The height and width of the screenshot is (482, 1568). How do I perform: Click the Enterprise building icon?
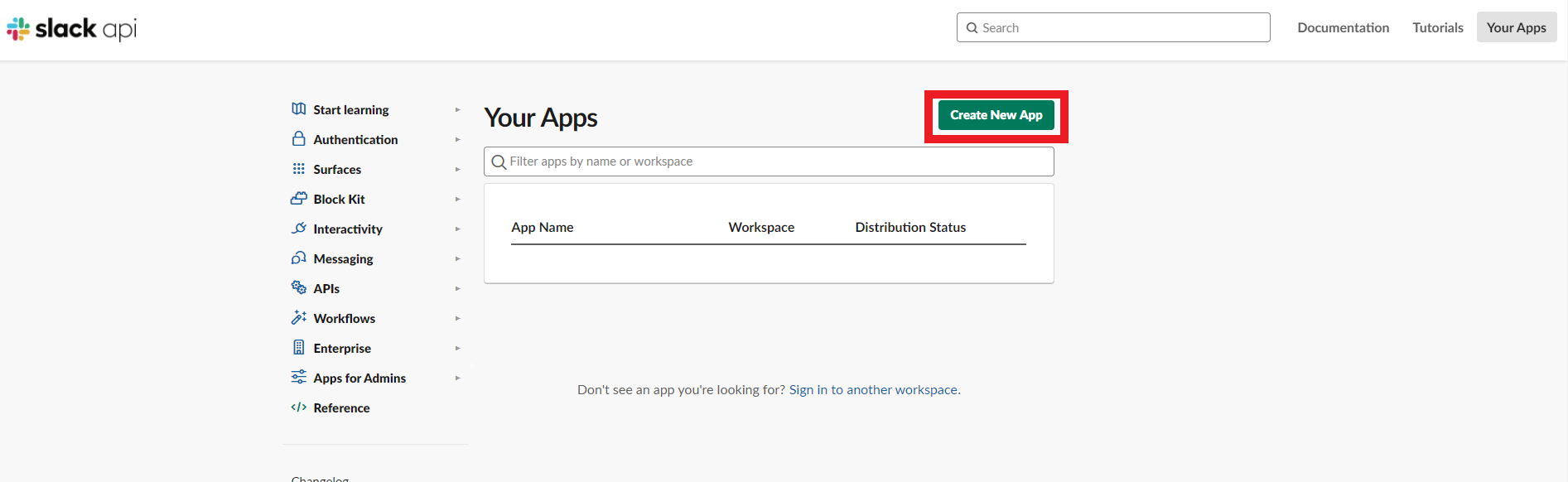coord(299,347)
